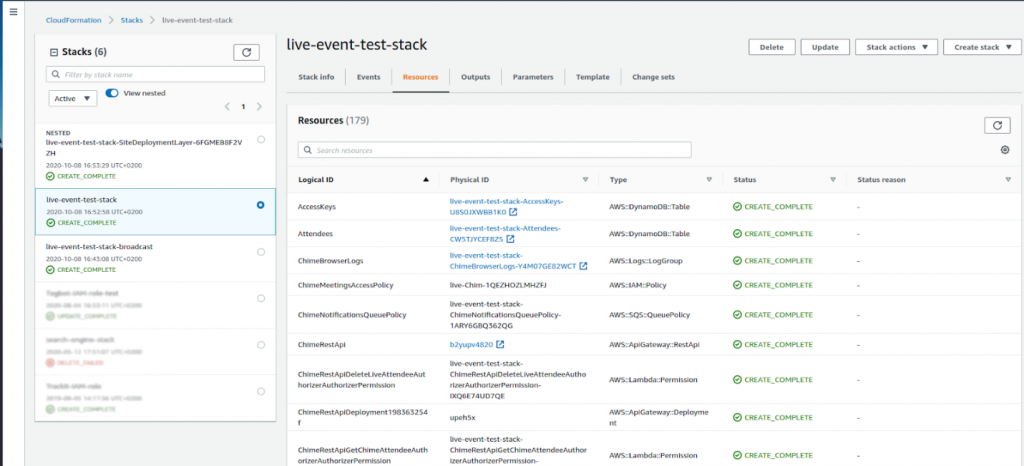The image size is (1024, 466).
Task: Expand the Stack actions dropdown
Action: [x=897, y=47]
